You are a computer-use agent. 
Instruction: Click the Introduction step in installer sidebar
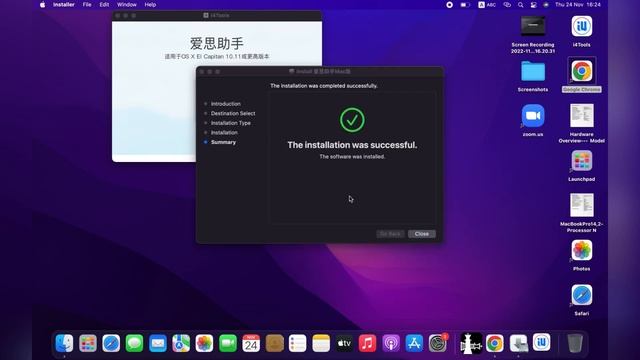pos(226,104)
